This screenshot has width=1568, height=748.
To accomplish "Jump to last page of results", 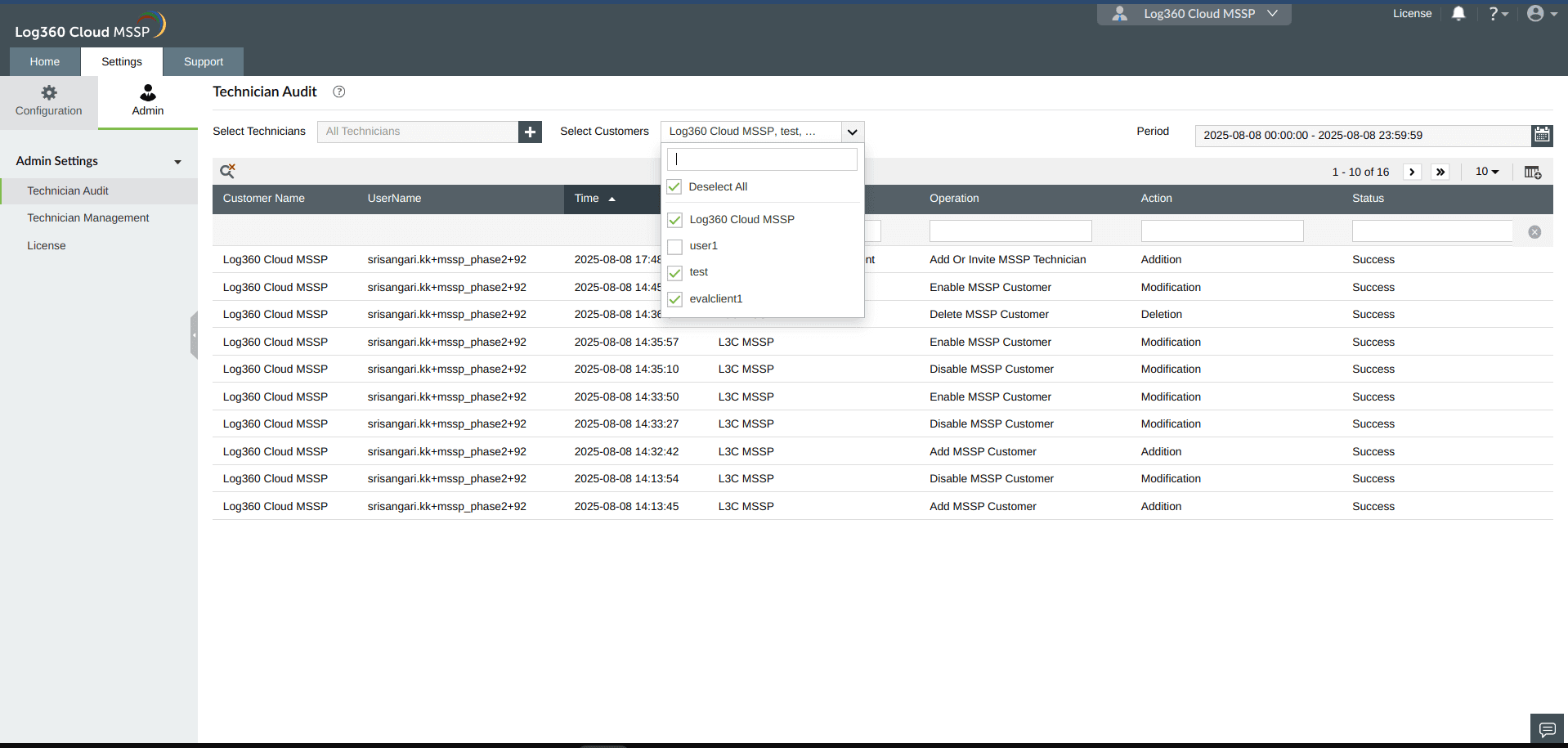I will pyautogui.click(x=1440, y=172).
